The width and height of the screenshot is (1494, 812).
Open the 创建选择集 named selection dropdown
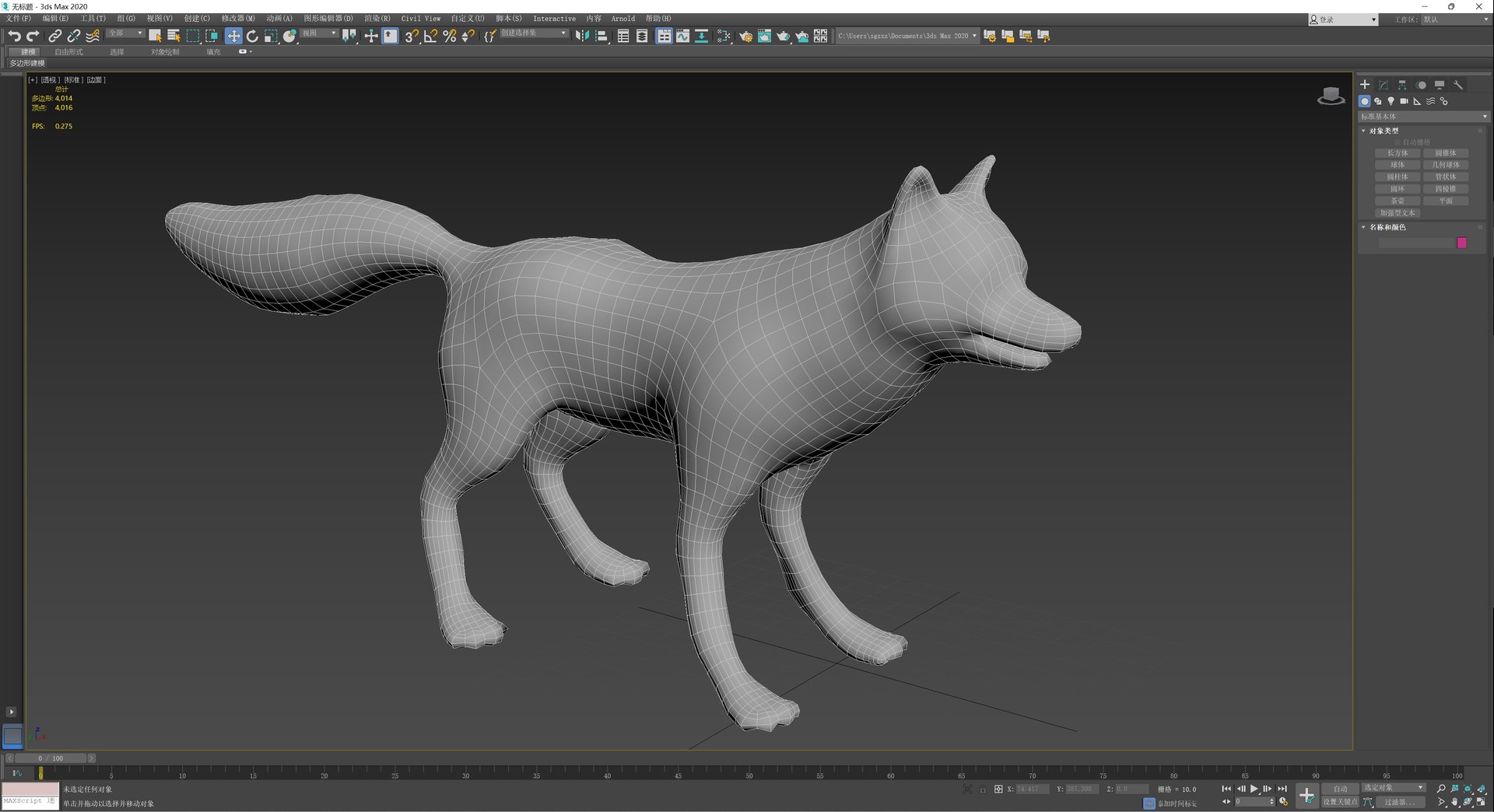click(x=534, y=33)
